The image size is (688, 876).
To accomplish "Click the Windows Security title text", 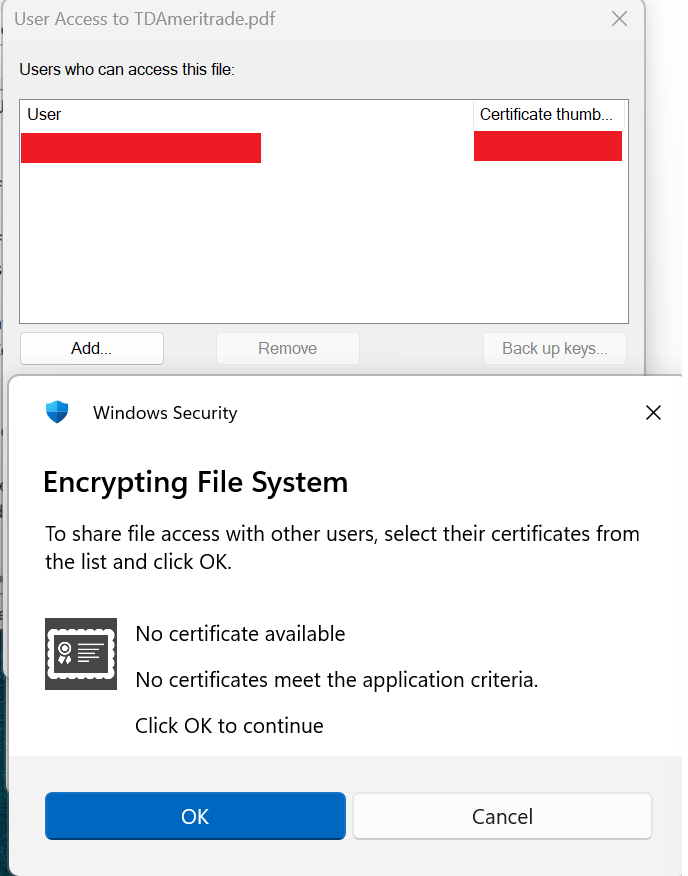I will [x=165, y=413].
